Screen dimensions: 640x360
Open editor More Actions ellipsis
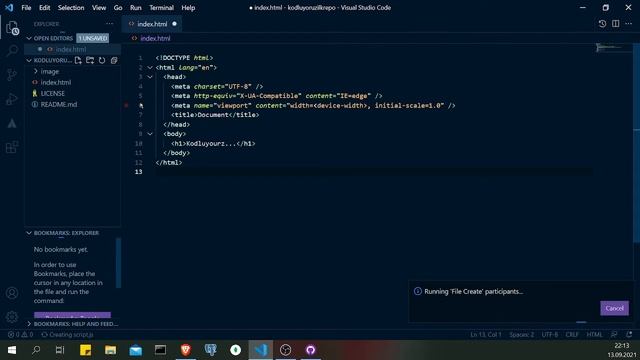(x=629, y=24)
